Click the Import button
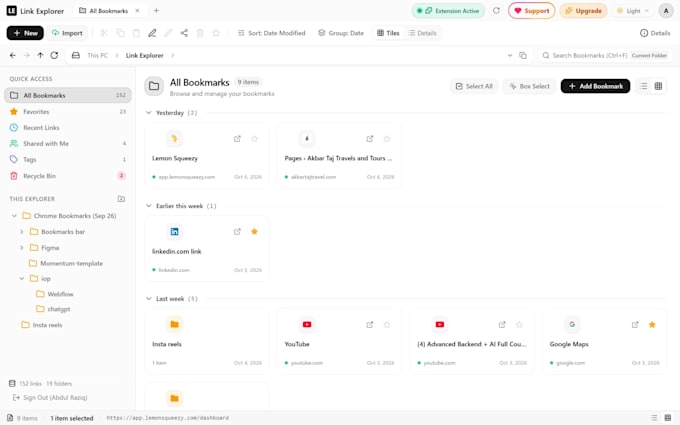The height and width of the screenshot is (425, 680). (67, 33)
